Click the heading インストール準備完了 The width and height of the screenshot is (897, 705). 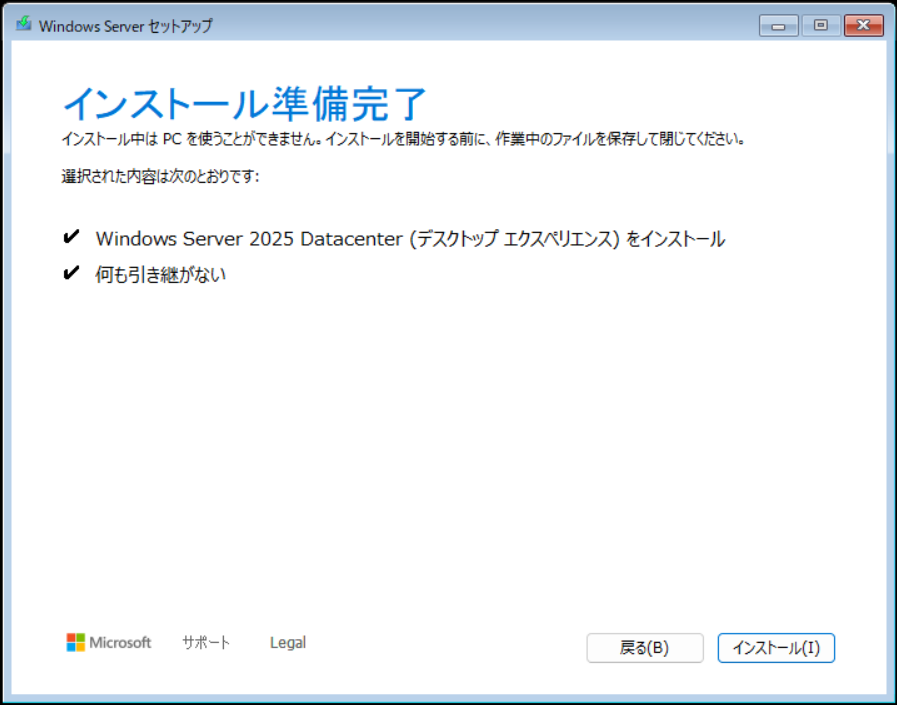245,104
